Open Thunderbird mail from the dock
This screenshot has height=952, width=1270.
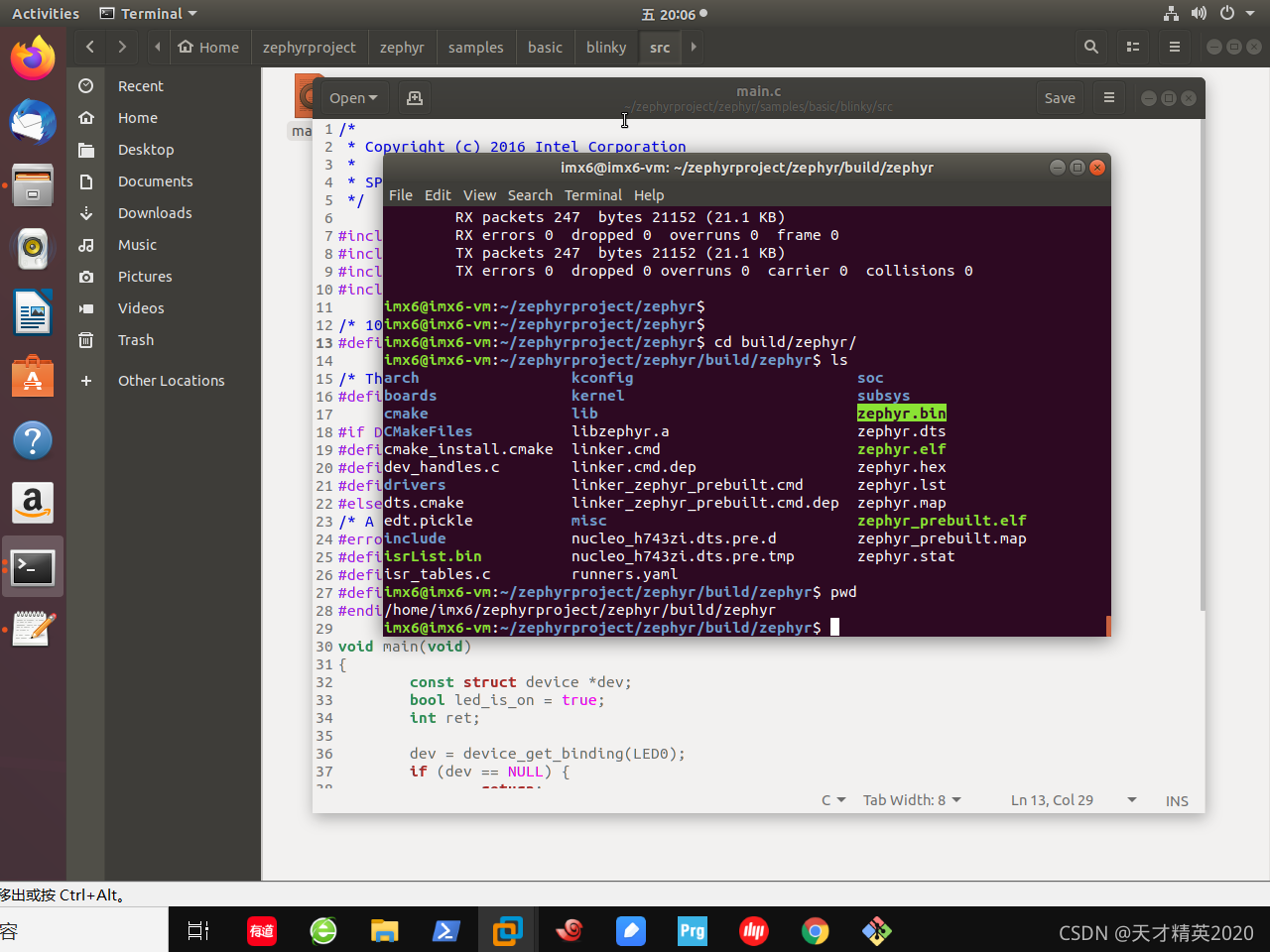(x=33, y=122)
